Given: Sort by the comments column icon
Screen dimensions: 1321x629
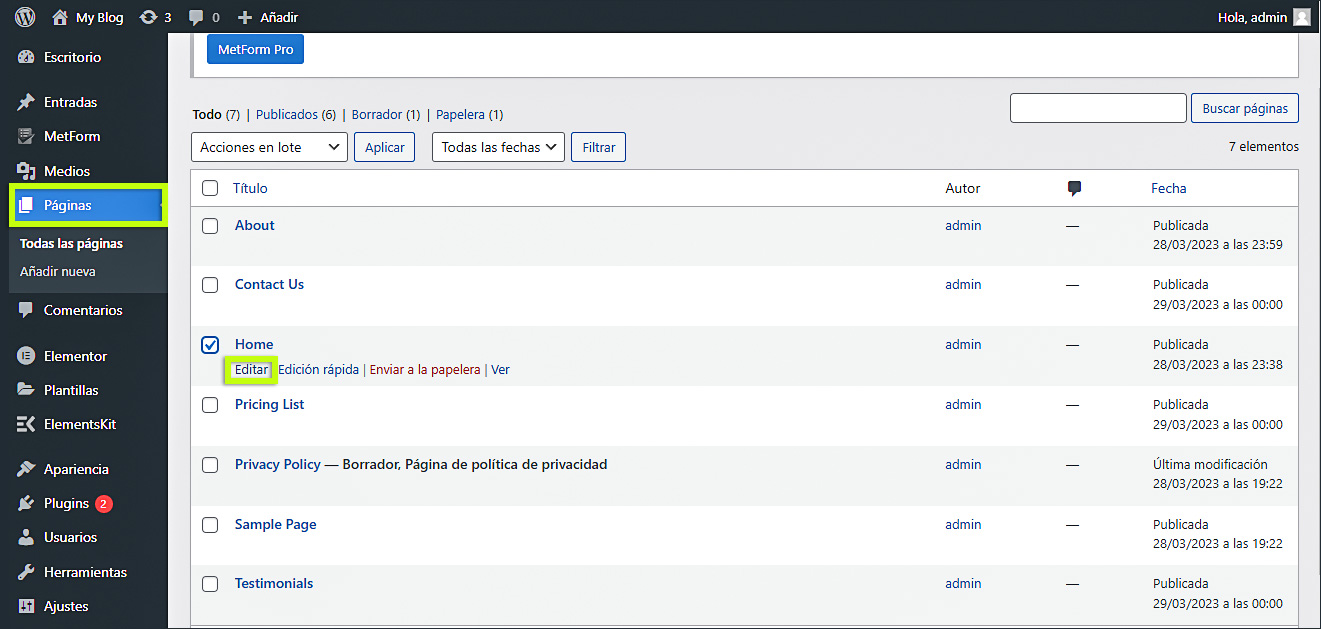Looking at the screenshot, I should pyautogui.click(x=1074, y=188).
